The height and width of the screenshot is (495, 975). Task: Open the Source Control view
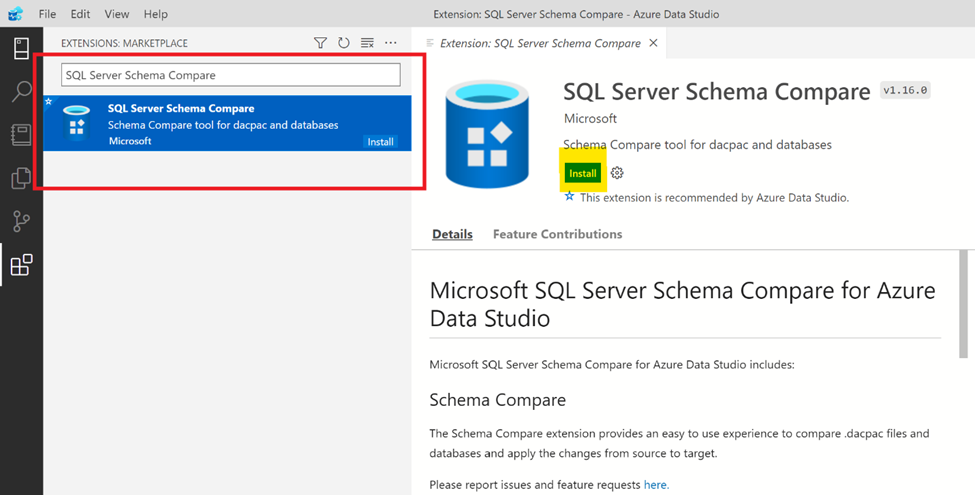click(x=21, y=222)
